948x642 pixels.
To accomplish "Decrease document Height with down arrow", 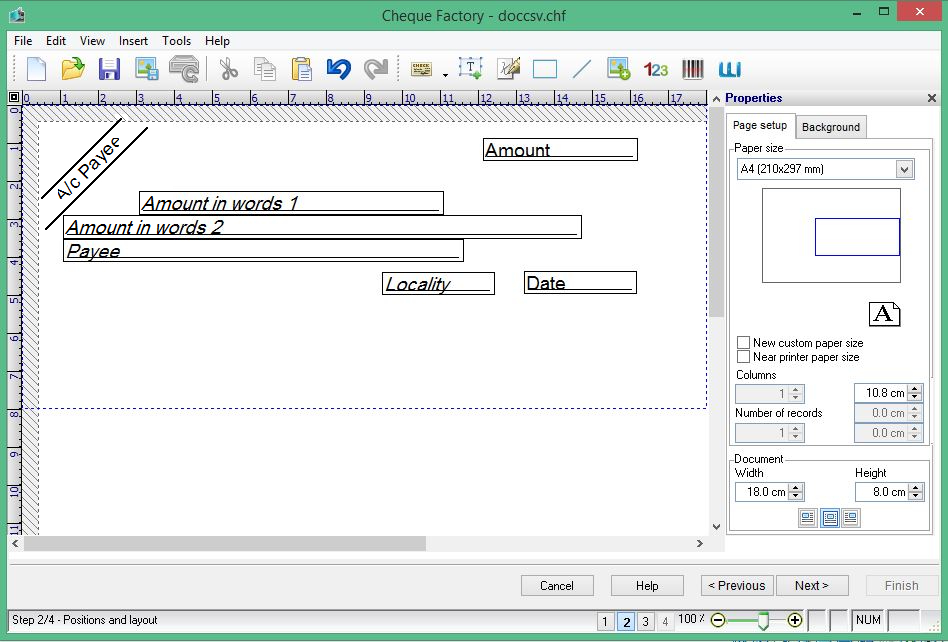I will click(916, 496).
